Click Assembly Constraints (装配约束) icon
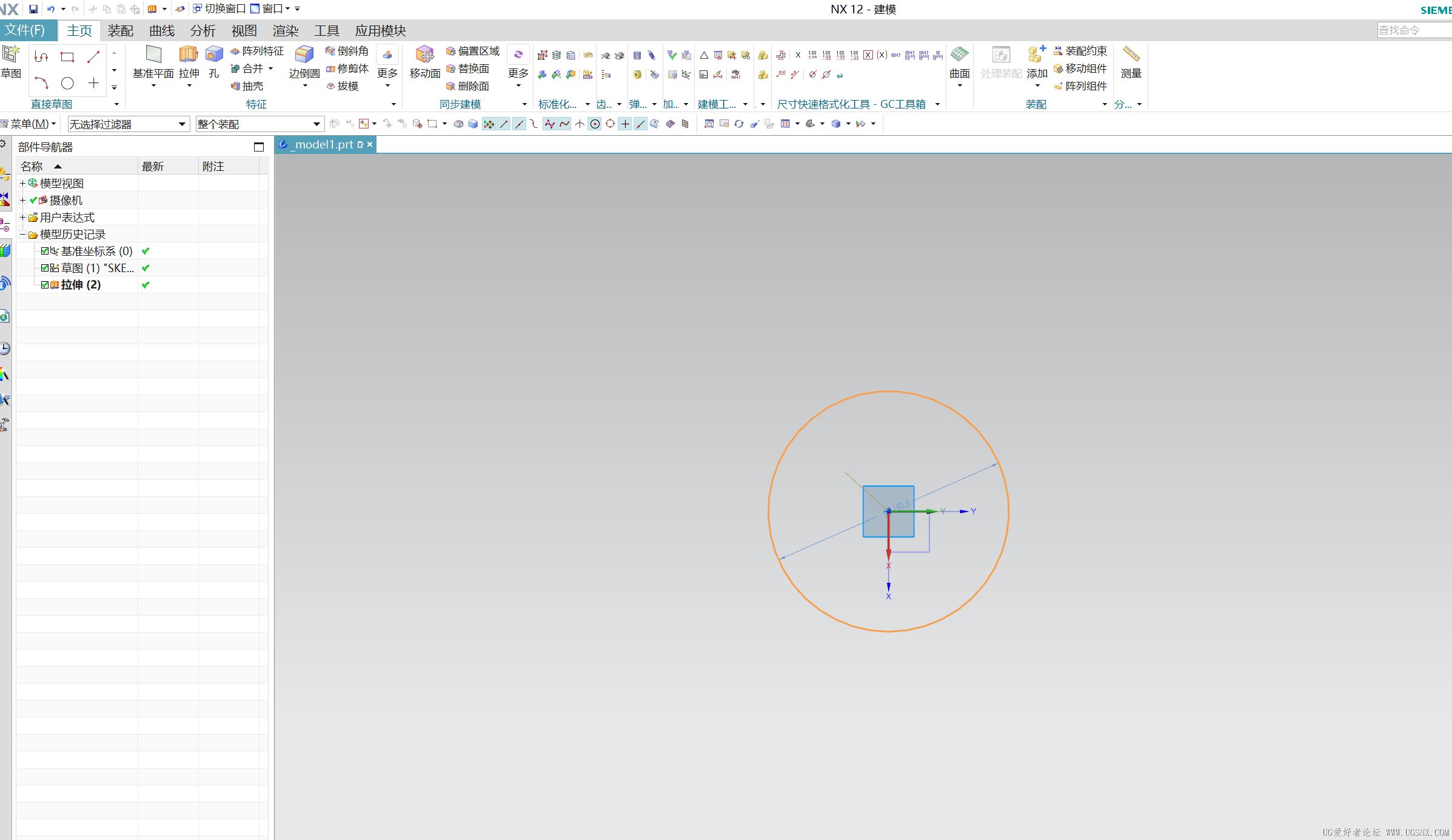1452x840 pixels. [1059, 51]
